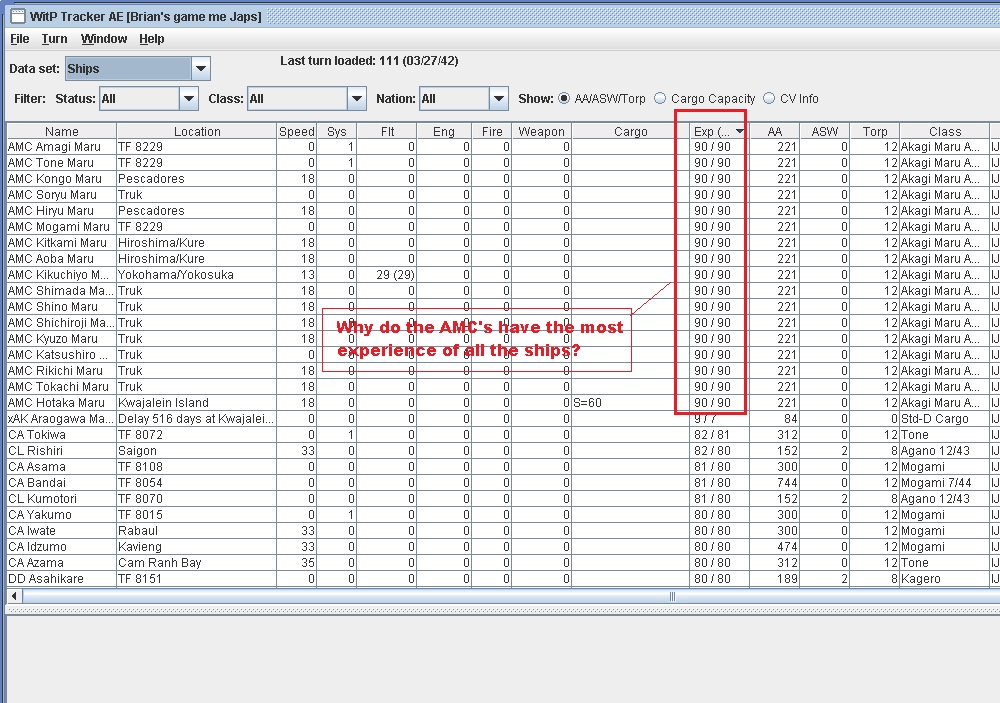Select the CL Rishiri row
This screenshot has width=1000, height=703.
point(503,450)
